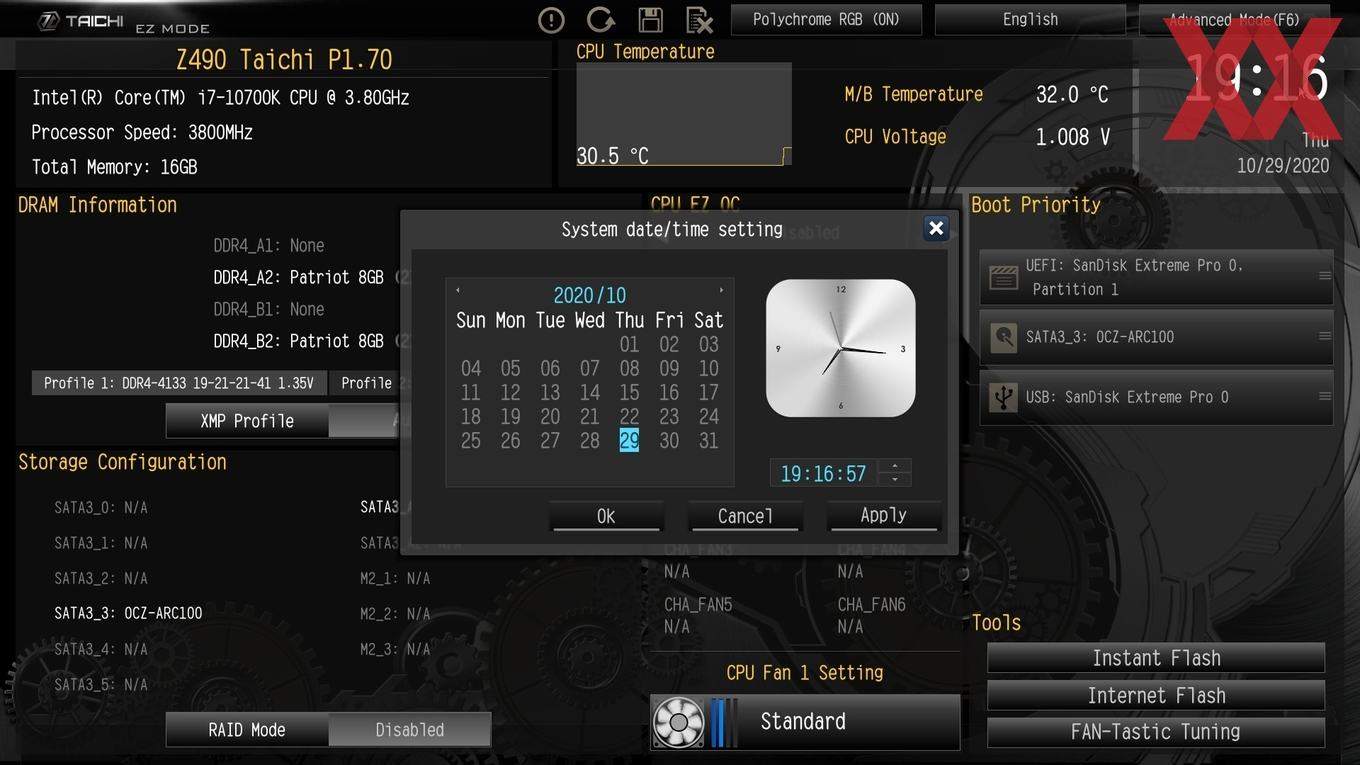Click 'DDR4_A2: Patriot 8GB' memory entry
The image size is (1360, 765).
coord(299,277)
